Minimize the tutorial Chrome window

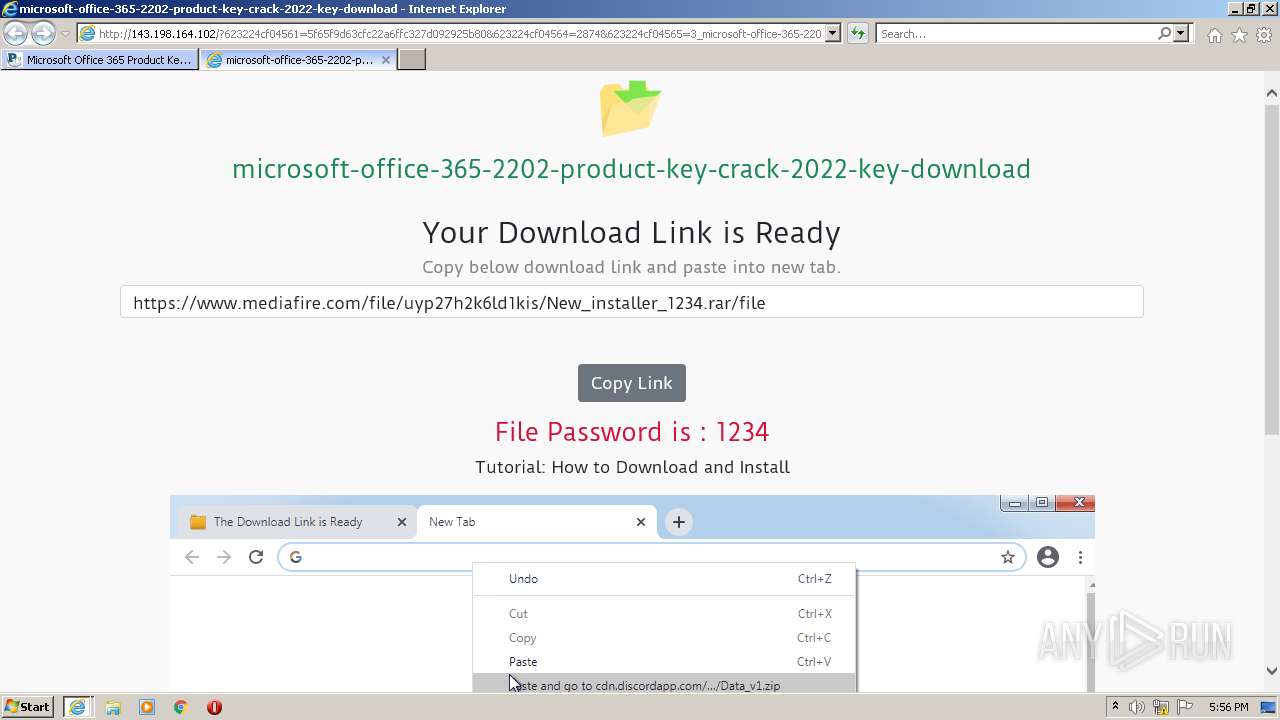(x=1015, y=503)
